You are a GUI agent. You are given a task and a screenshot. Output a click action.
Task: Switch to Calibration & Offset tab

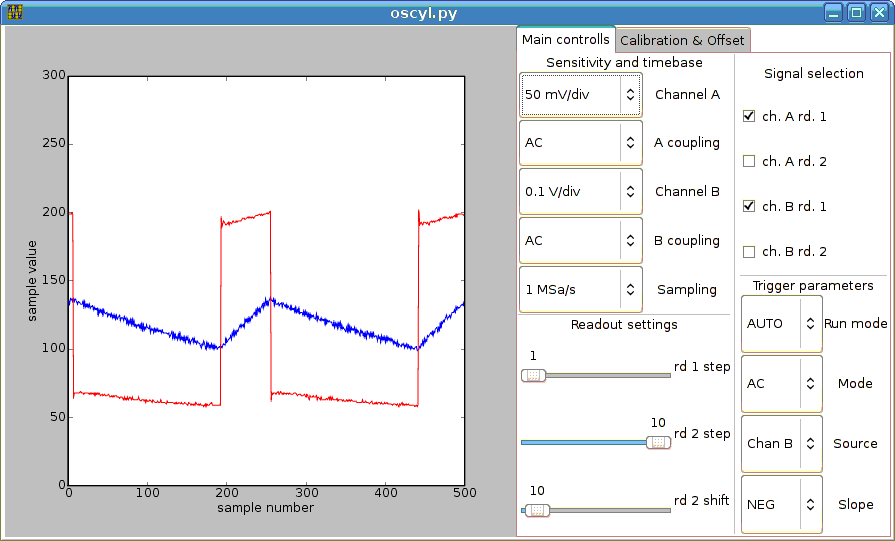pyautogui.click(x=682, y=41)
